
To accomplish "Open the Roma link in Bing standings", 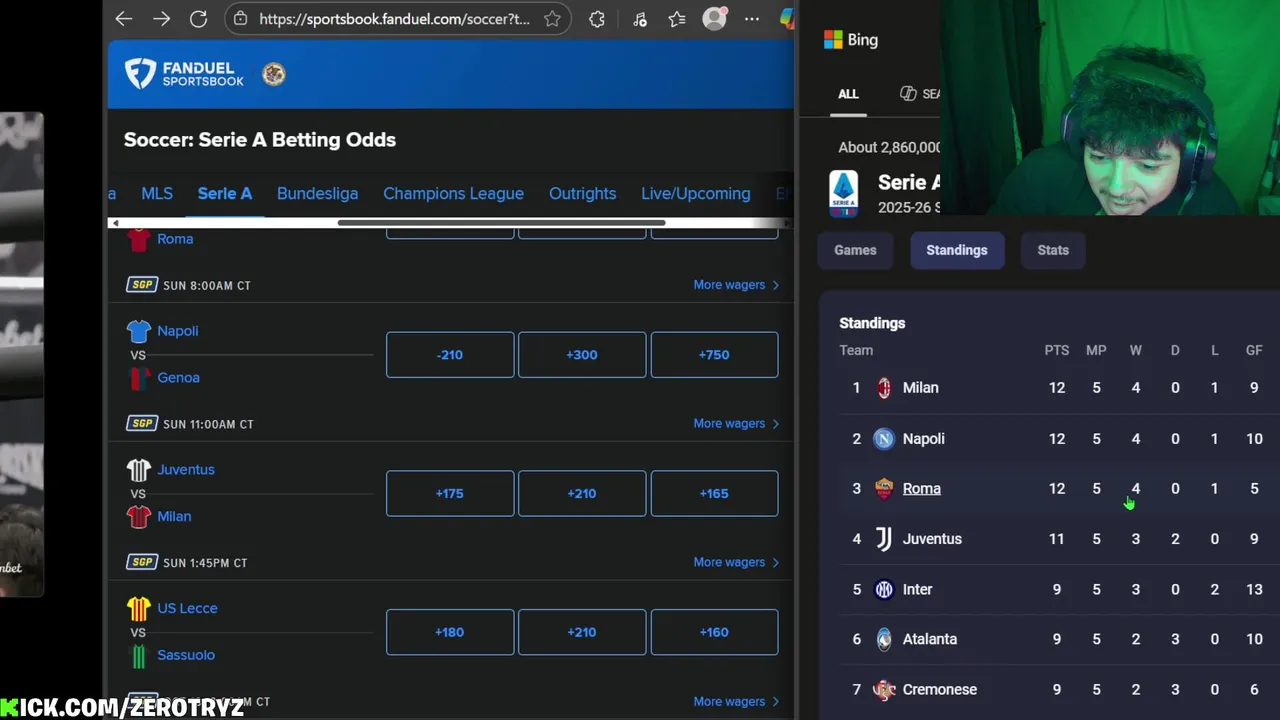I will (921, 489).
